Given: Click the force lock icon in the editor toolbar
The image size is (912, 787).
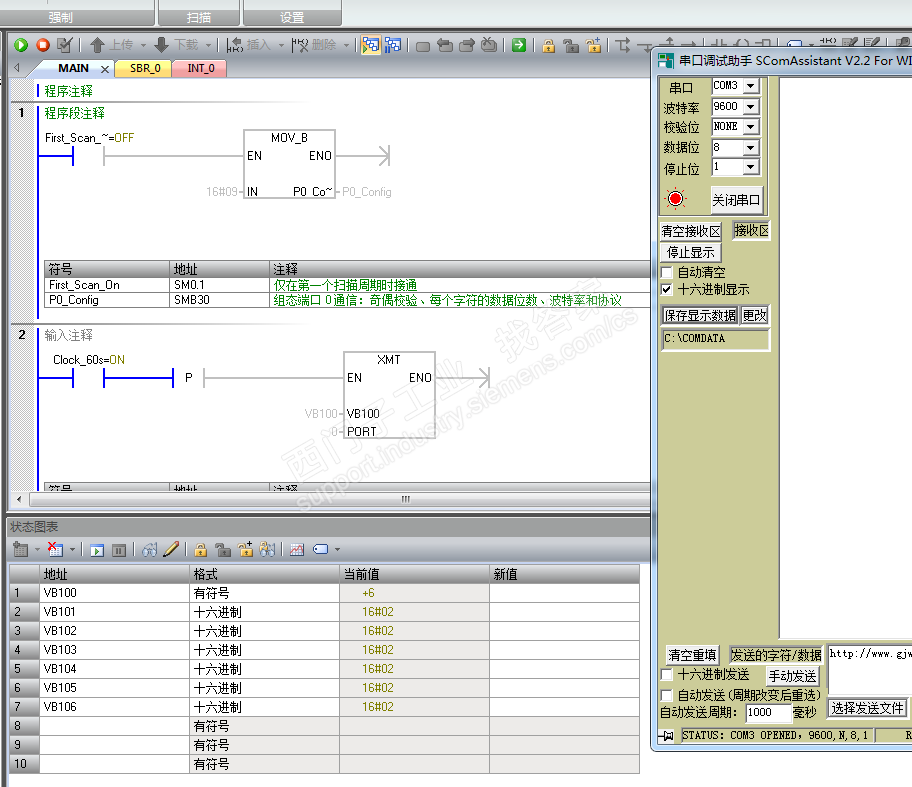Looking at the screenshot, I should click(x=548, y=45).
